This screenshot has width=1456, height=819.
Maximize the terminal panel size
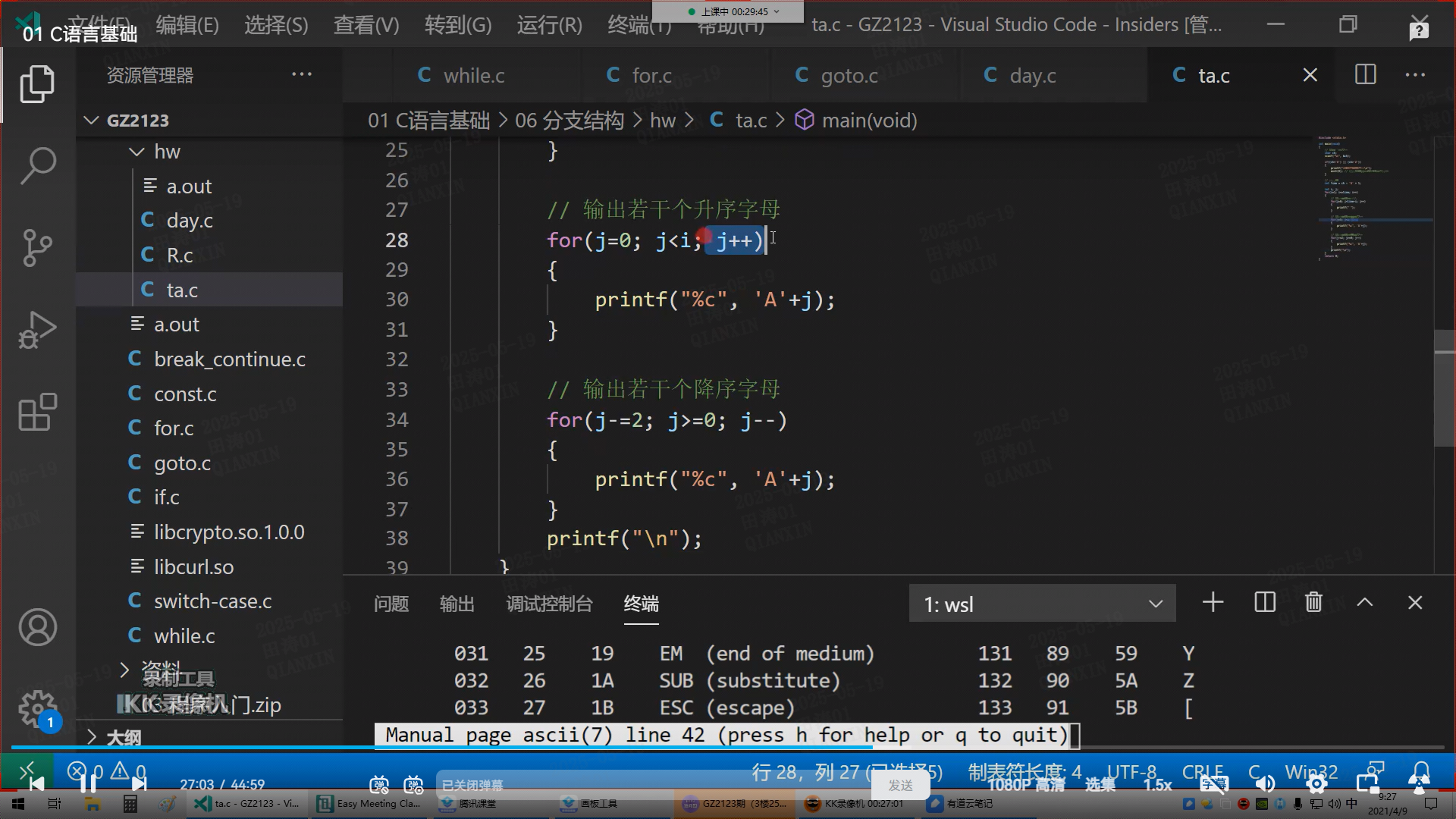pyautogui.click(x=1364, y=603)
